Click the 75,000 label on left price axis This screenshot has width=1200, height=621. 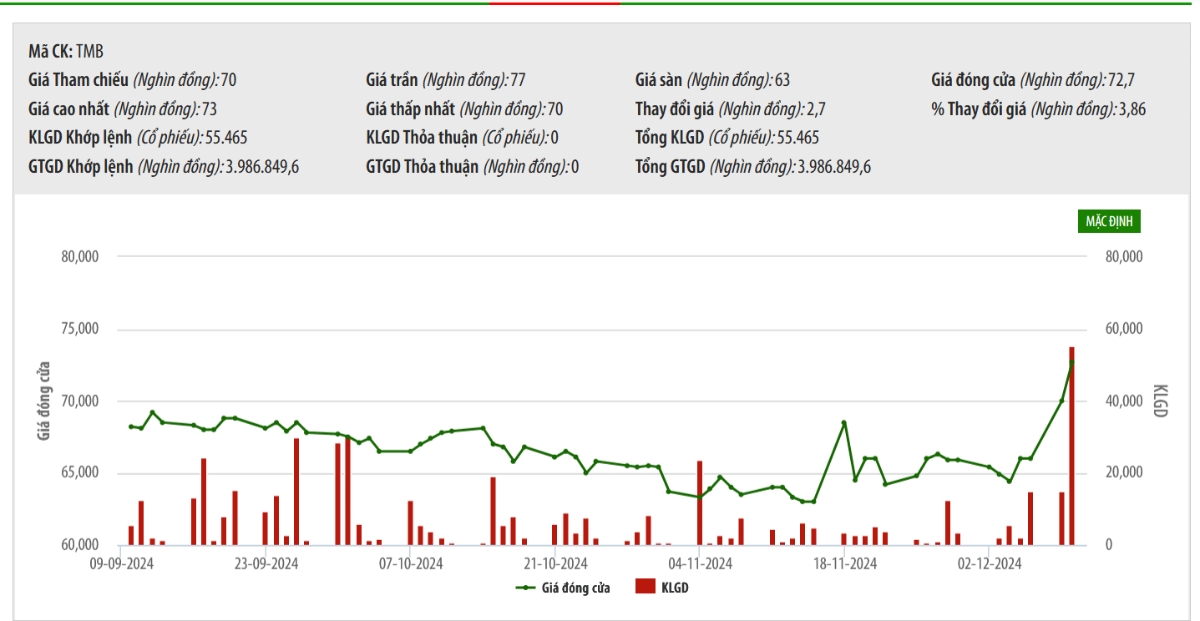coord(80,329)
